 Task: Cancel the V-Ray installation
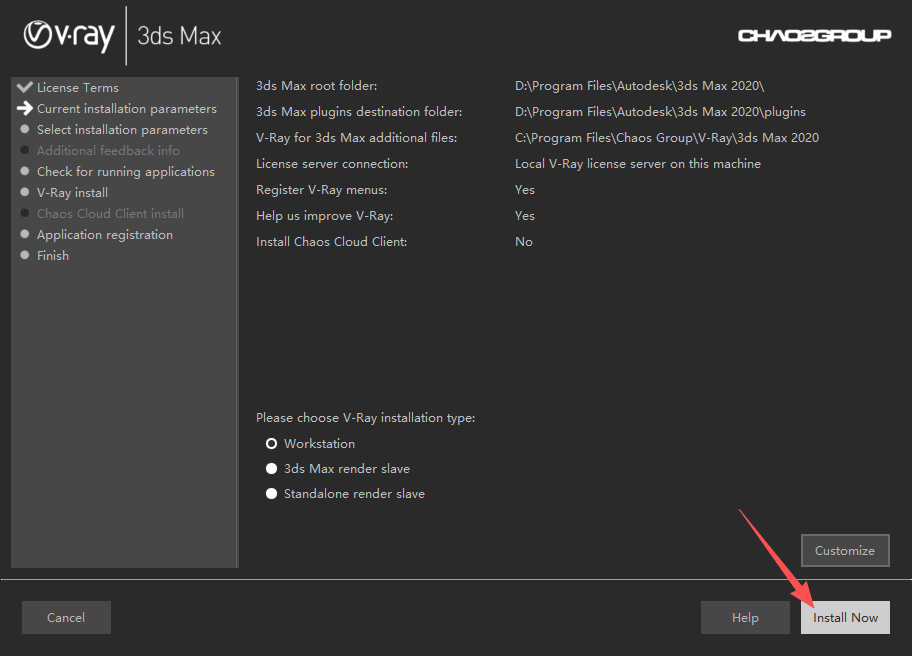pyautogui.click(x=66, y=618)
